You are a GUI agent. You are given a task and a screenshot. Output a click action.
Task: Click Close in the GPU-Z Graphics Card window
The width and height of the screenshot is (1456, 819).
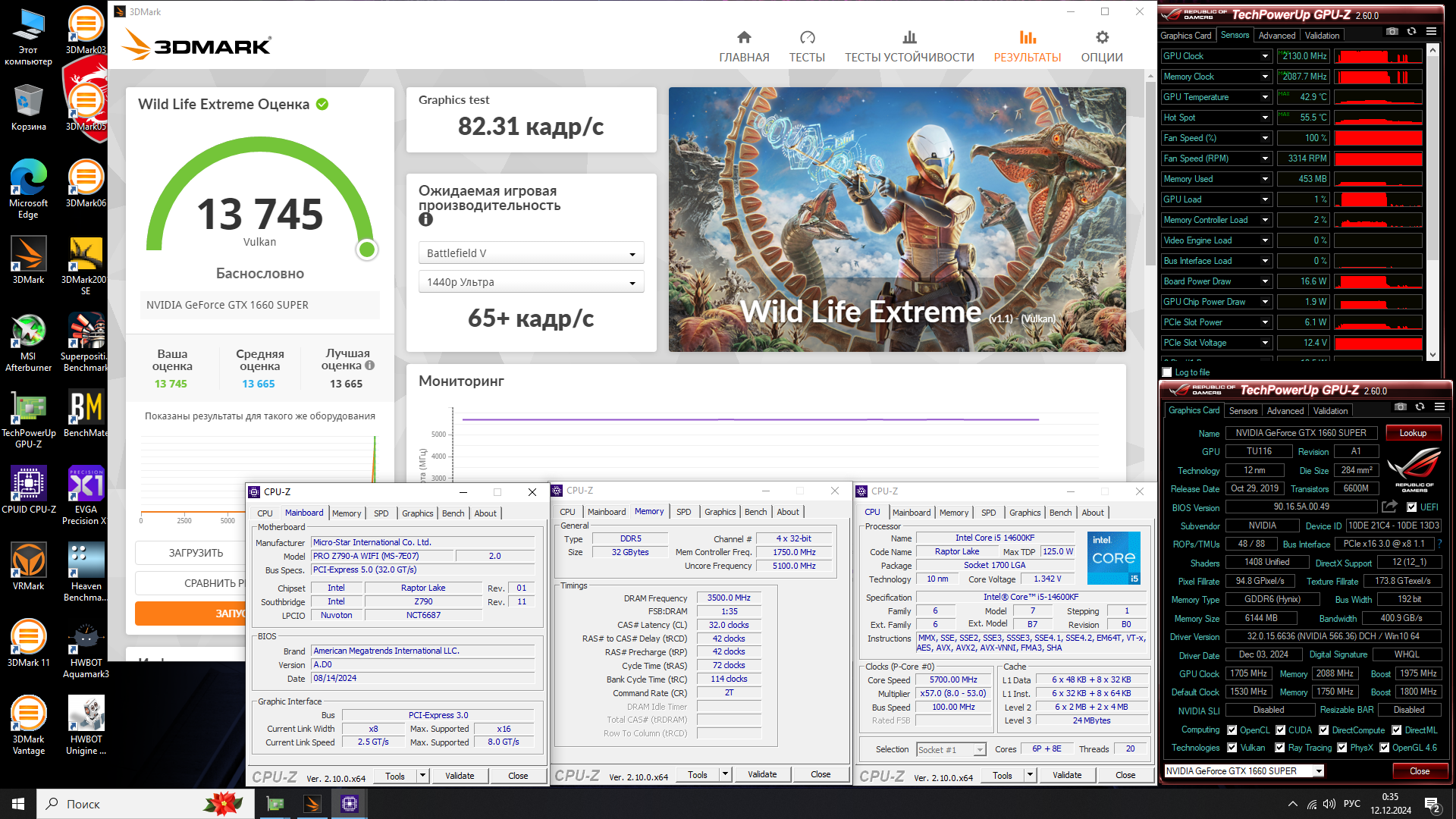pos(1420,771)
